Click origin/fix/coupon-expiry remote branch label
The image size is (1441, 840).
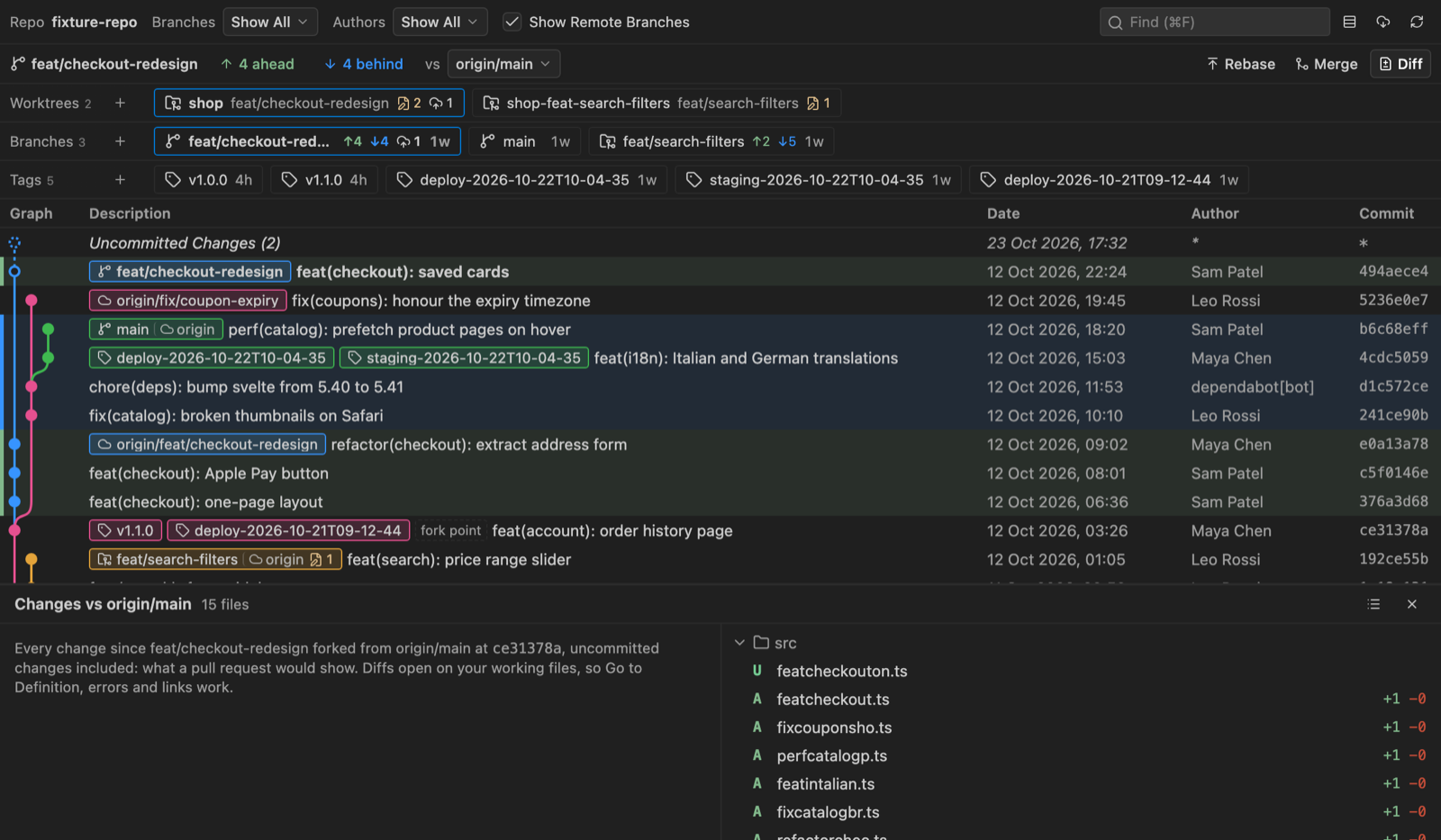coord(188,301)
